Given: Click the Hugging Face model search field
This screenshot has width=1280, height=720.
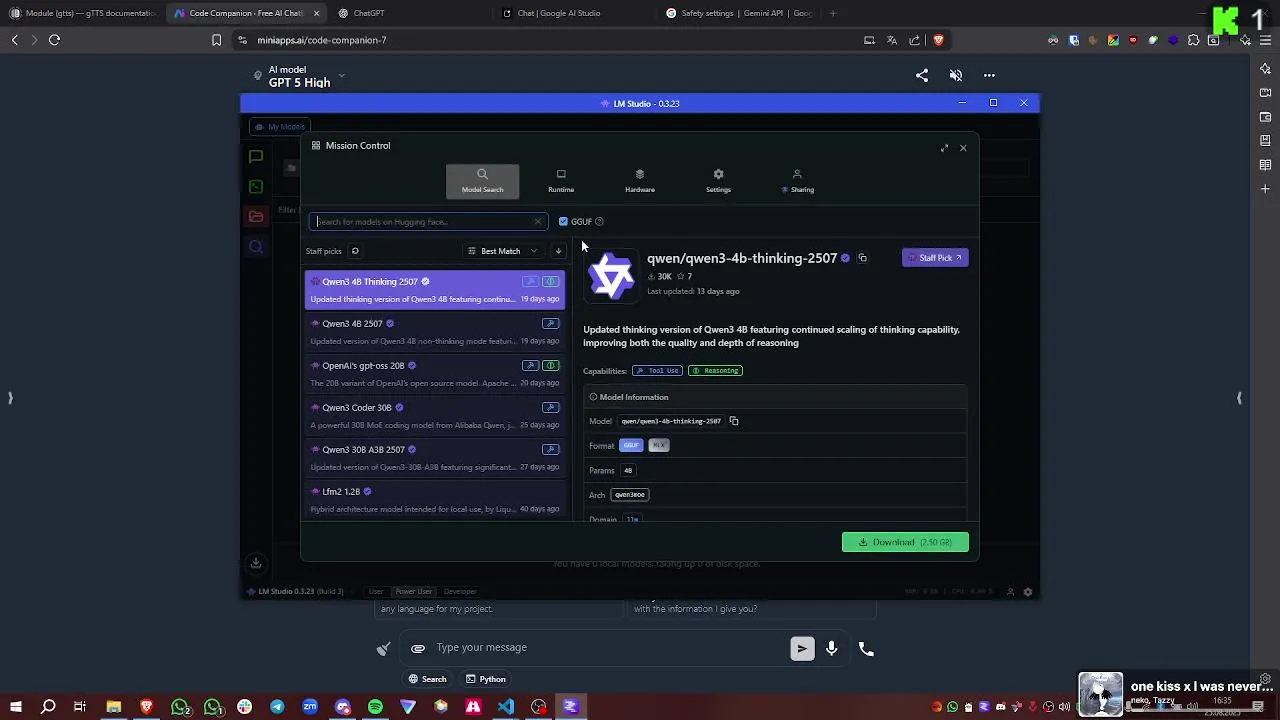Looking at the screenshot, I should [428, 222].
